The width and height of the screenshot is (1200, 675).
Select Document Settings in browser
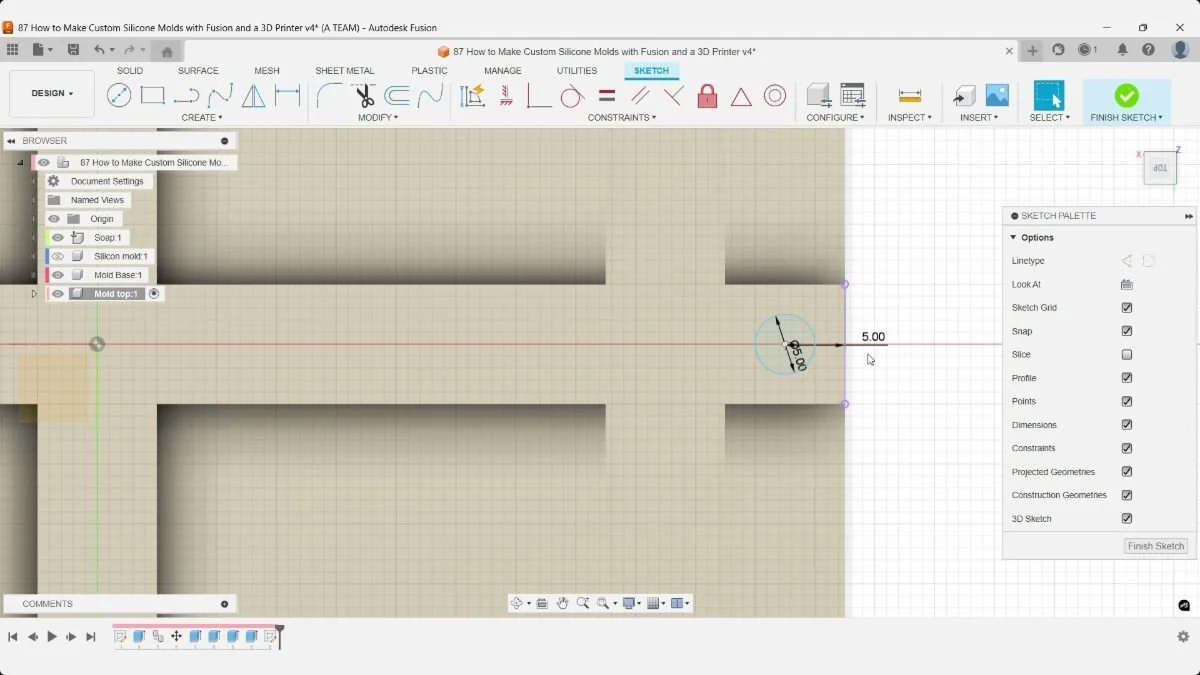click(107, 182)
